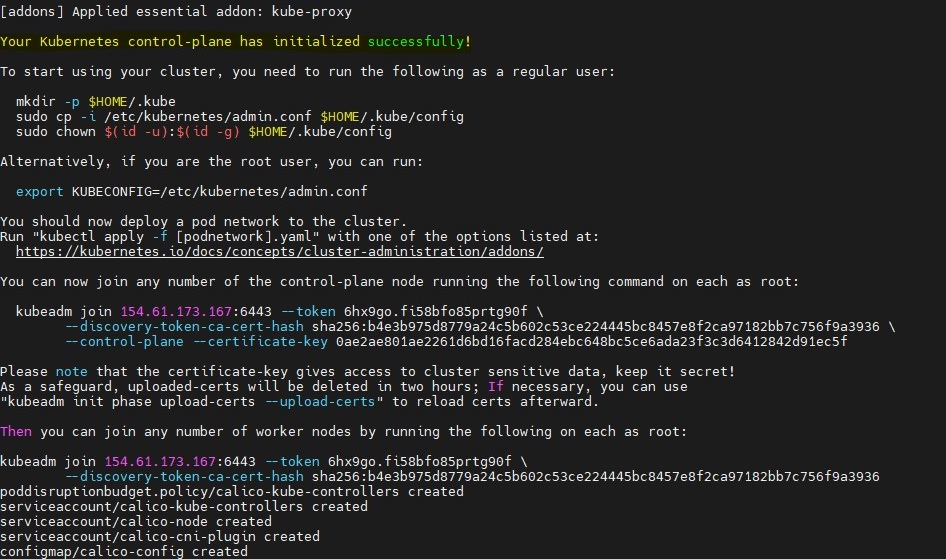Click the 'As a safeguard, uploaded-certs' line
The width and height of the screenshot is (946, 559).
click(x=343, y=387)
